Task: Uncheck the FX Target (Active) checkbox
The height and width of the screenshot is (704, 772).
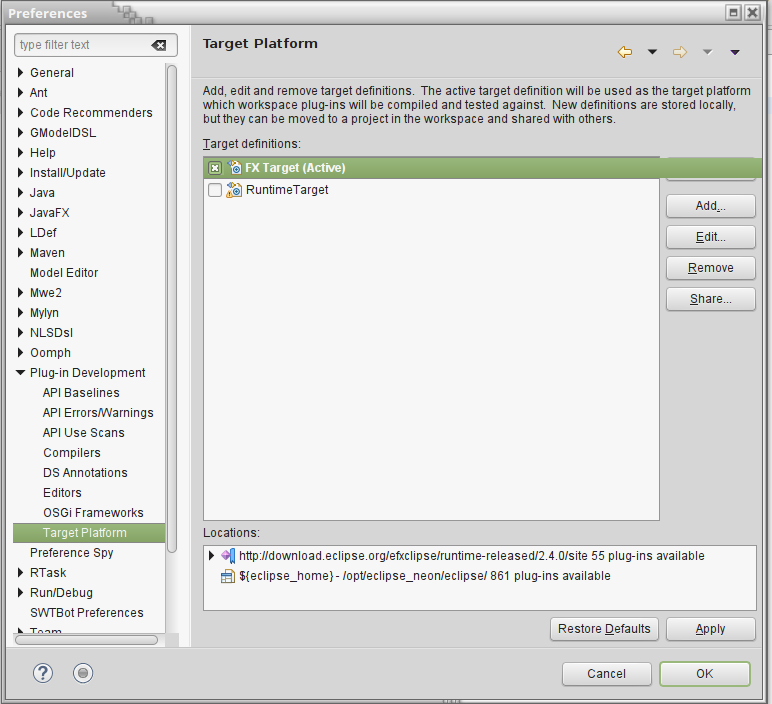Action: (215, 168)
